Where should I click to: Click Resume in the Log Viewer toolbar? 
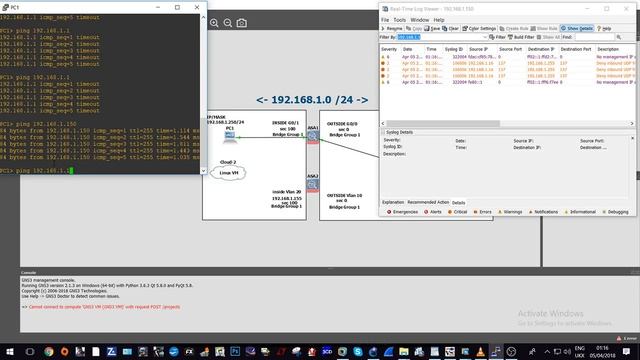point(392,29)
